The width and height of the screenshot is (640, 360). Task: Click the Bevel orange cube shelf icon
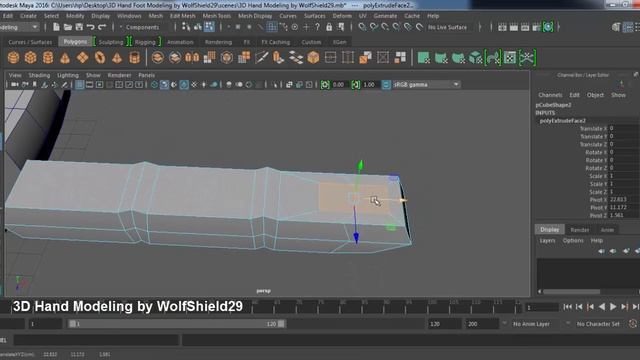point(313,58)
